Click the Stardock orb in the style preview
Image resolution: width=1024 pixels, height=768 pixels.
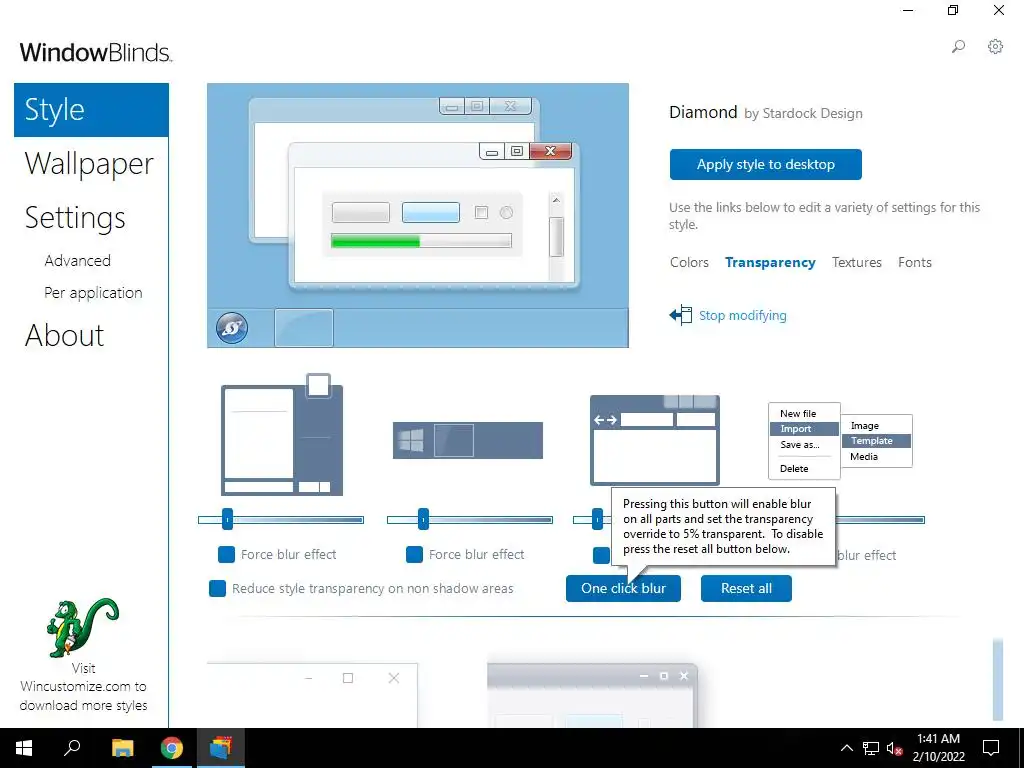[232, 328]
